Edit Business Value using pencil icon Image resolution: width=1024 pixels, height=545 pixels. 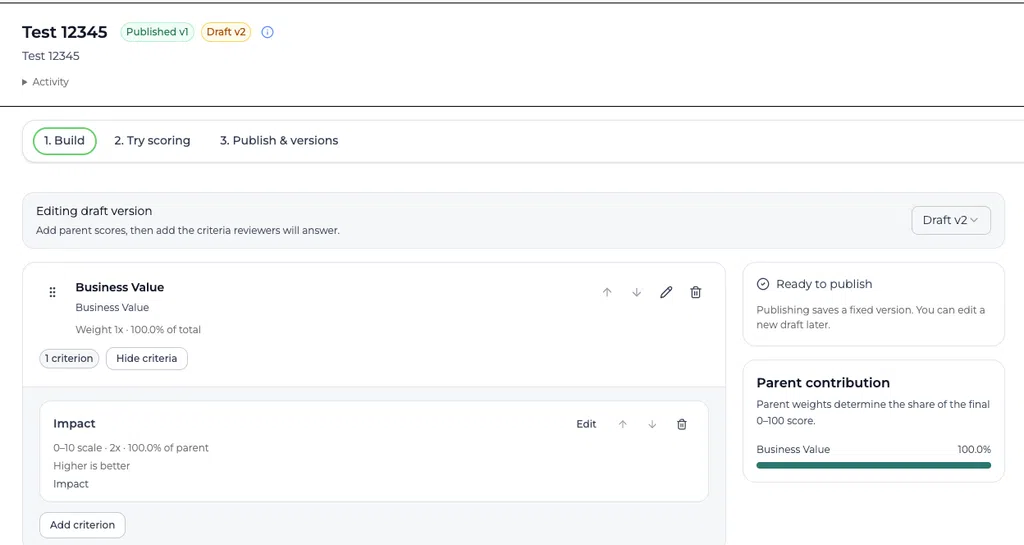pos(666,292)
